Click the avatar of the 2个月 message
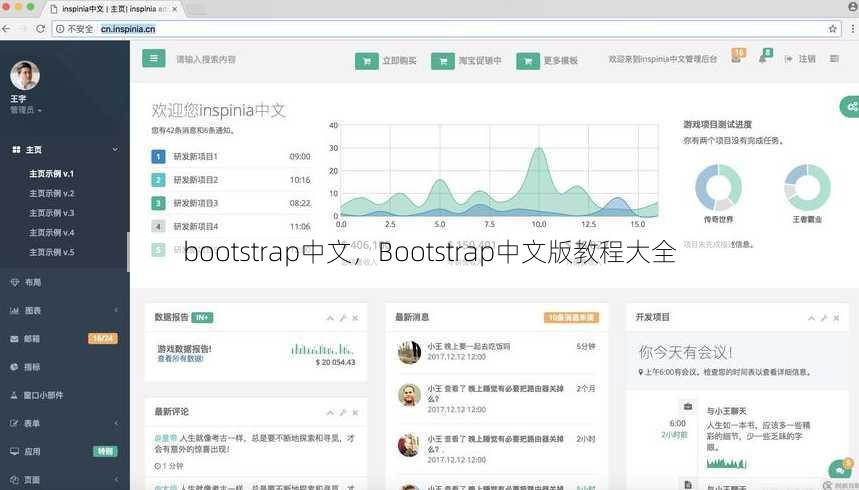 tap(409, 395)
